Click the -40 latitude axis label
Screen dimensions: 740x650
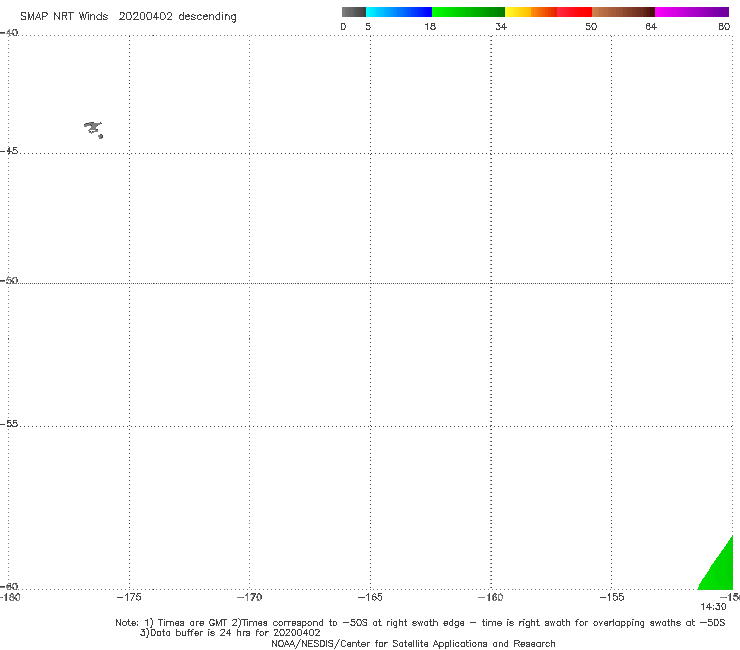[9, 33]
